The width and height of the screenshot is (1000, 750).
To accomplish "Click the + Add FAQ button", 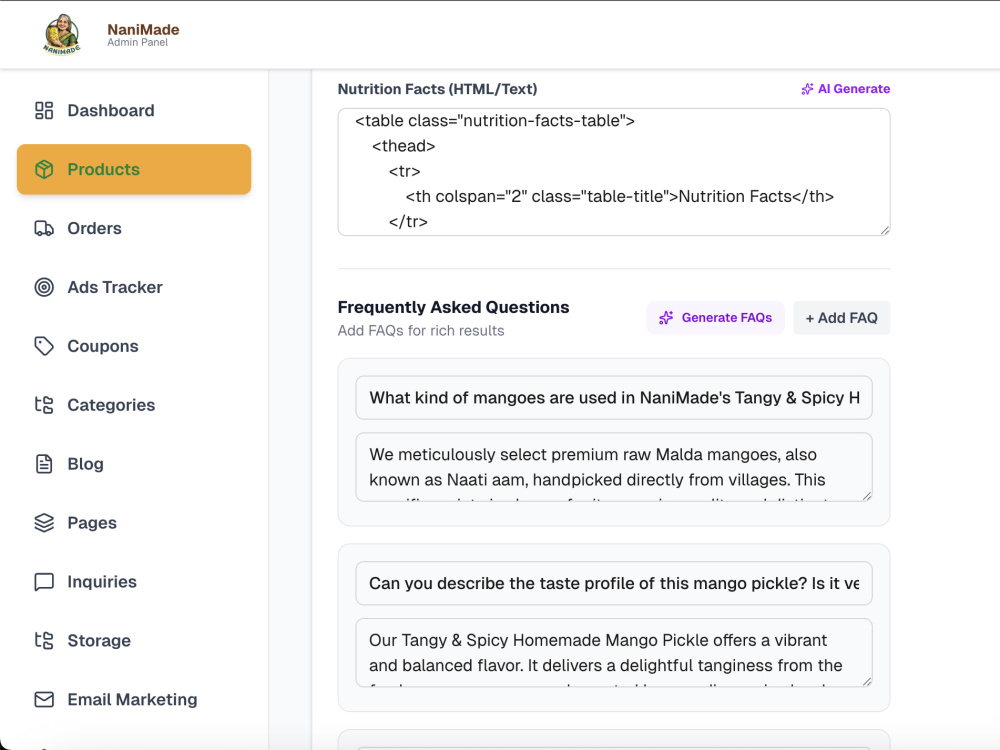I will pos(842,318).
